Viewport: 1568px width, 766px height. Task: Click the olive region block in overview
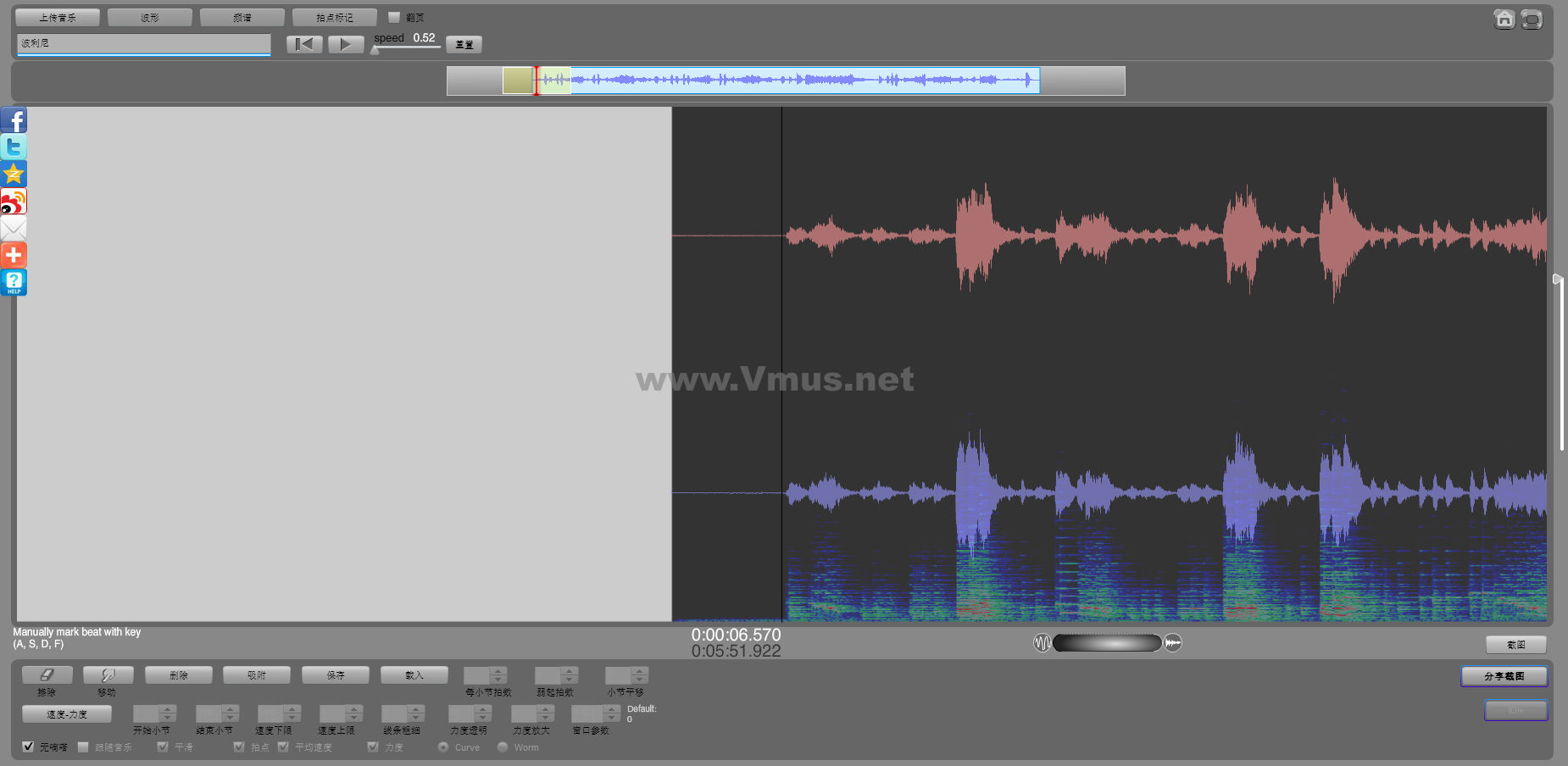(x=518, y=80)
